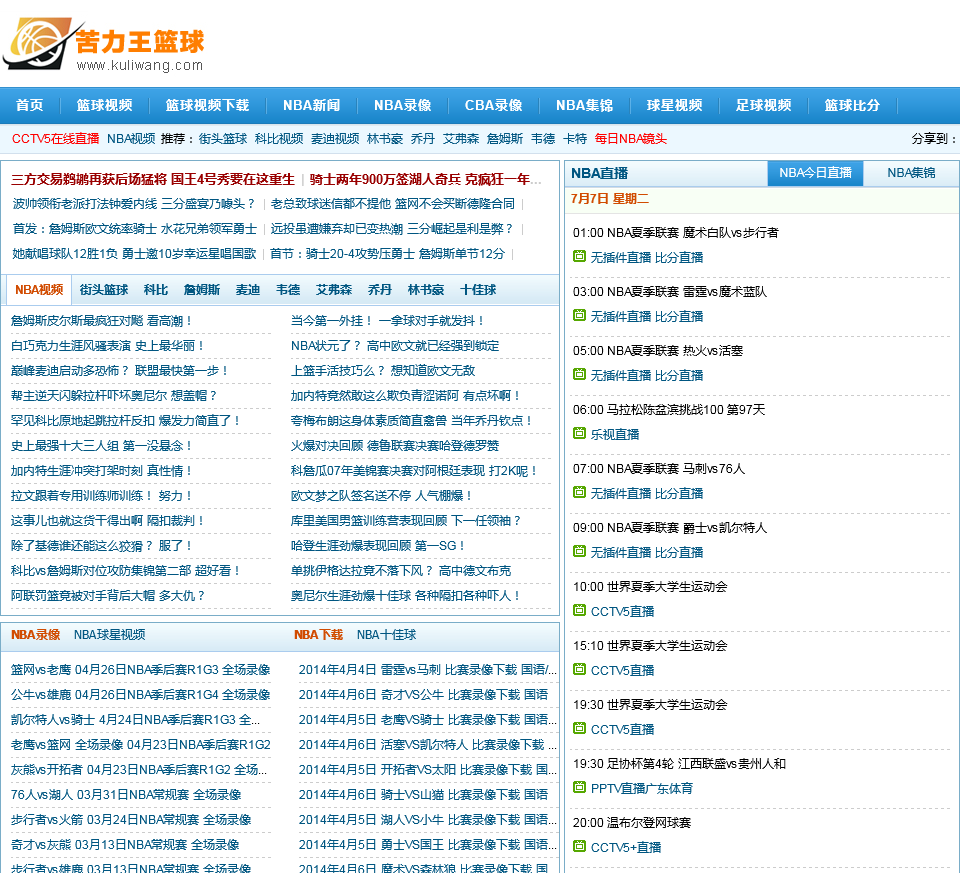Click TV icon beside CCTV5+直播
960x873 pixels.
coord(579,846)
